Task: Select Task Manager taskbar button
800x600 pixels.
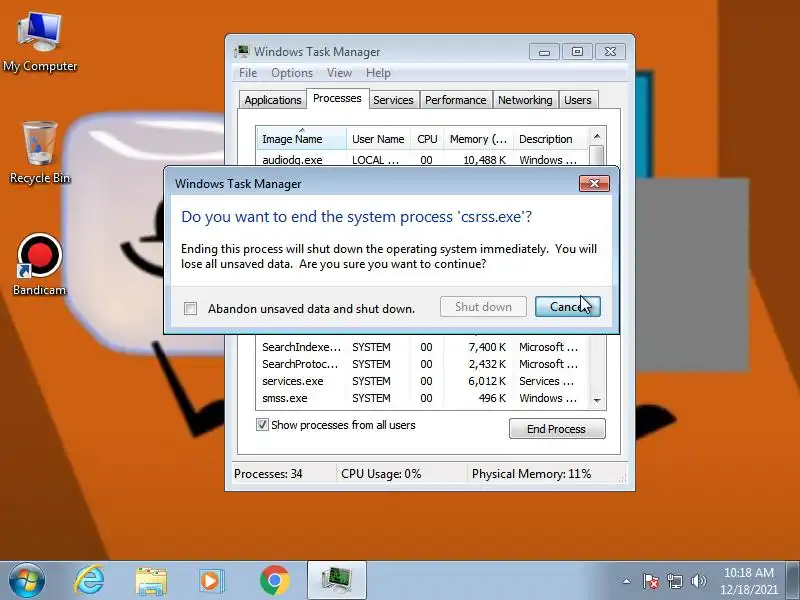Action: [337, 581]
